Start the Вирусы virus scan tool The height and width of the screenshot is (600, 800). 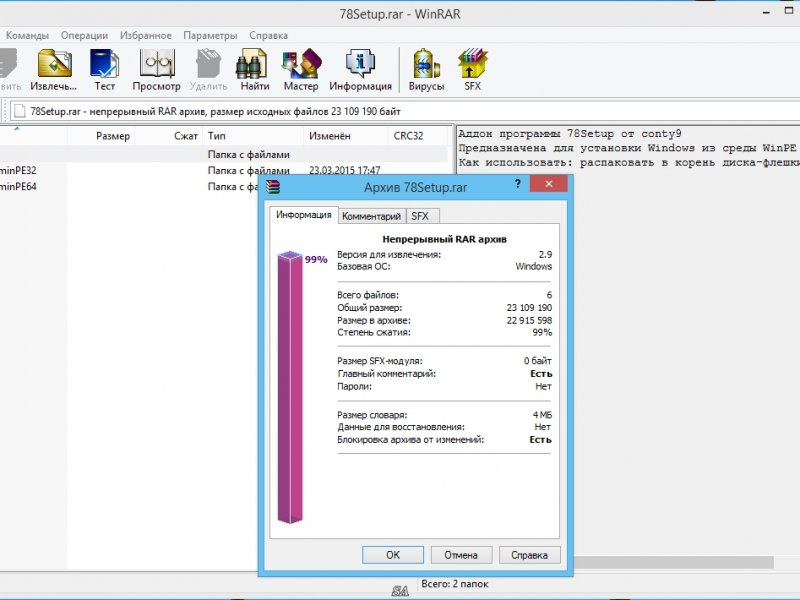click(427, 70)
